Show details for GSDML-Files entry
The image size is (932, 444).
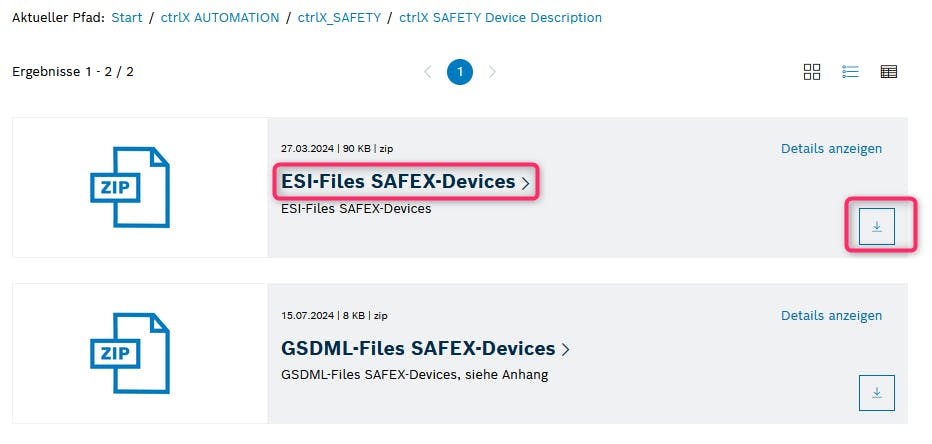click(831, 315)
